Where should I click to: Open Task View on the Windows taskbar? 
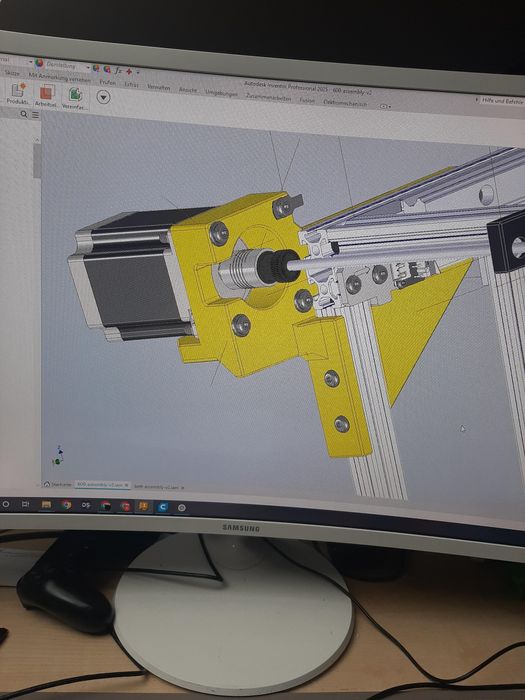tap(25, 504)
